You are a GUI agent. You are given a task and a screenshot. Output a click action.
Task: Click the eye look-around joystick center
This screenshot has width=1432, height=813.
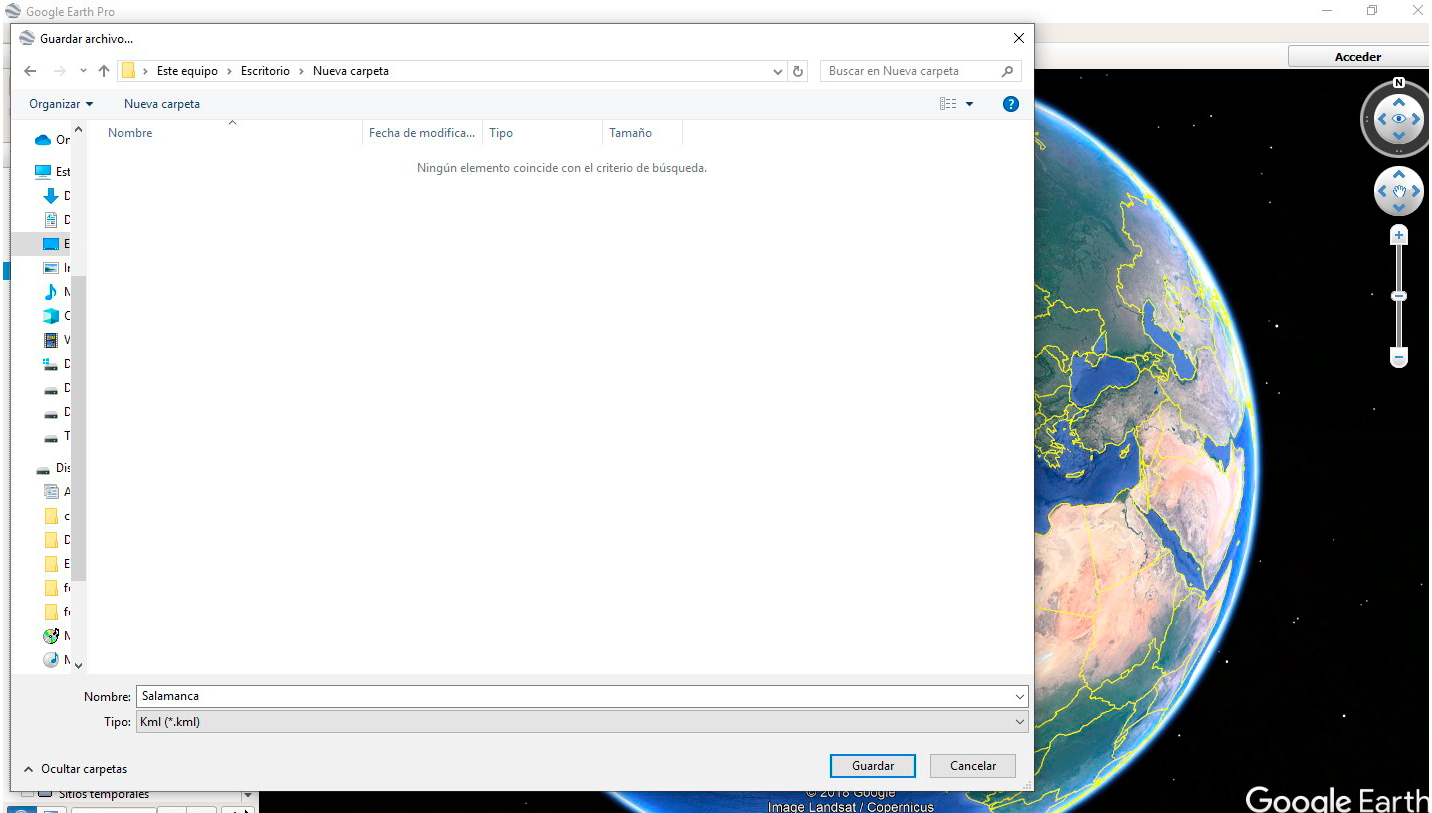point(1399,119)
